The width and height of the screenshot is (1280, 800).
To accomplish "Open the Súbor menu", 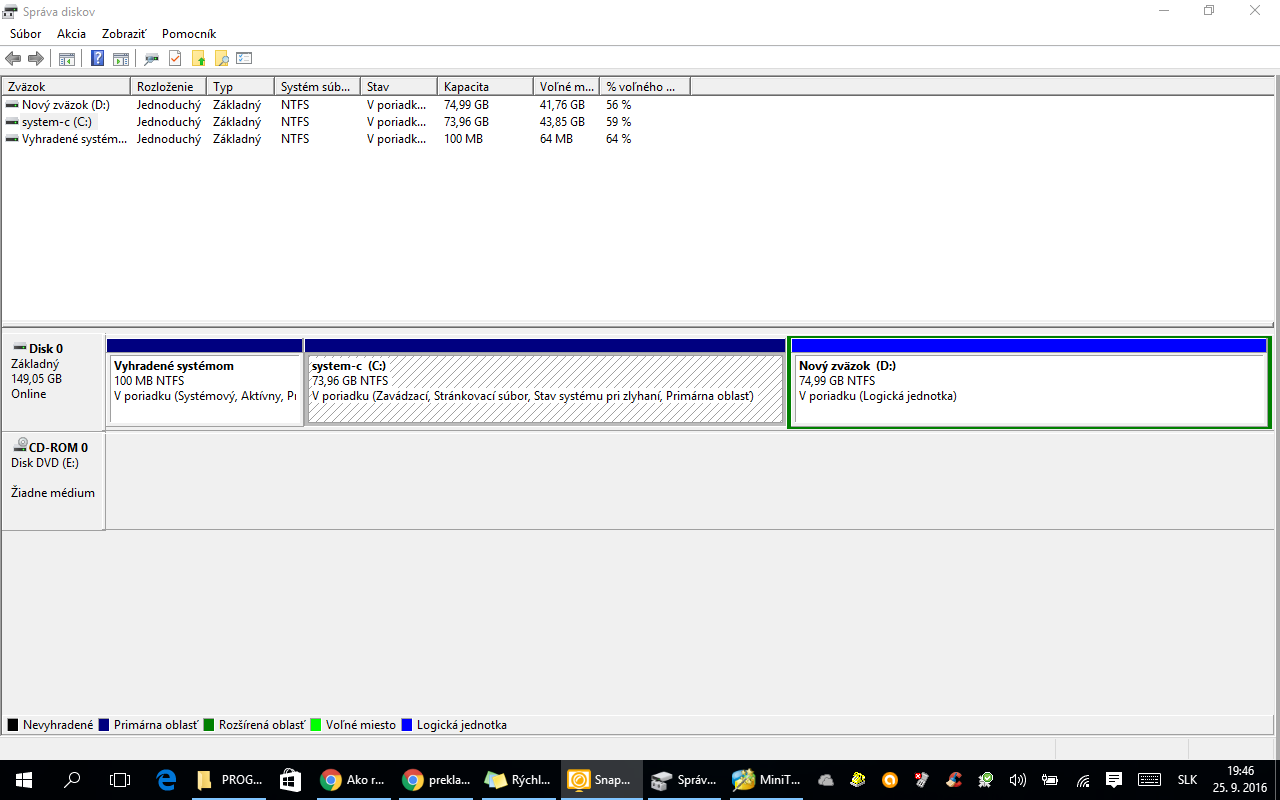I will [x=26, y=34].
